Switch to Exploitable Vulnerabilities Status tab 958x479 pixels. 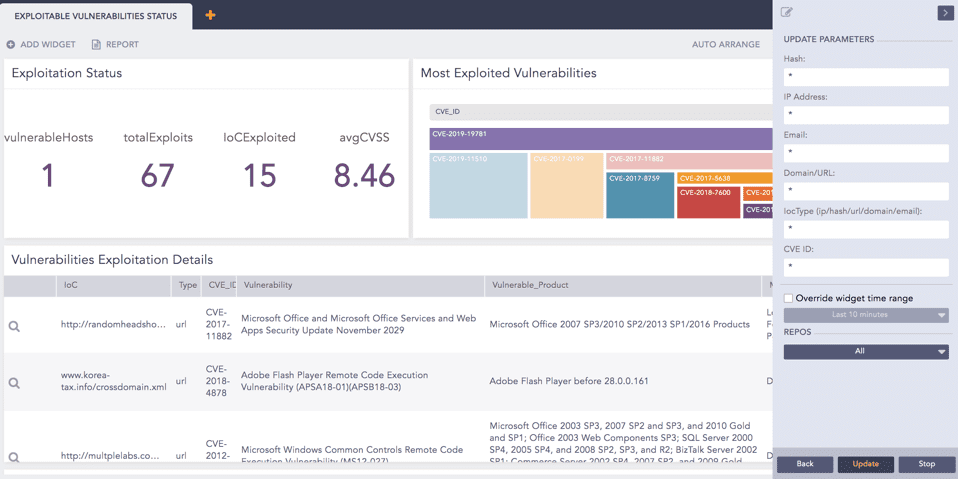(95, 16)
